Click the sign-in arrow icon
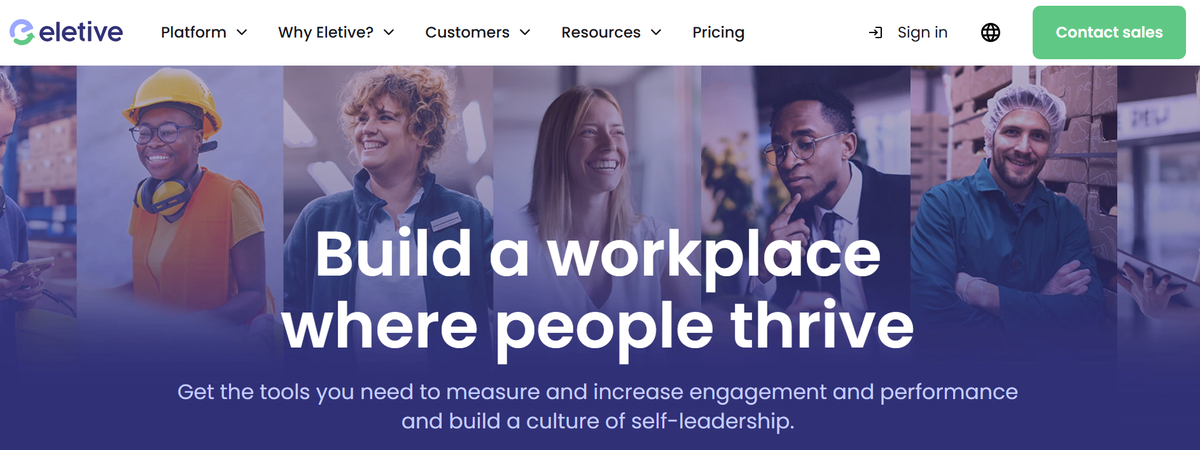Screen dimensions: 1200x450 (x=876, y=33)
